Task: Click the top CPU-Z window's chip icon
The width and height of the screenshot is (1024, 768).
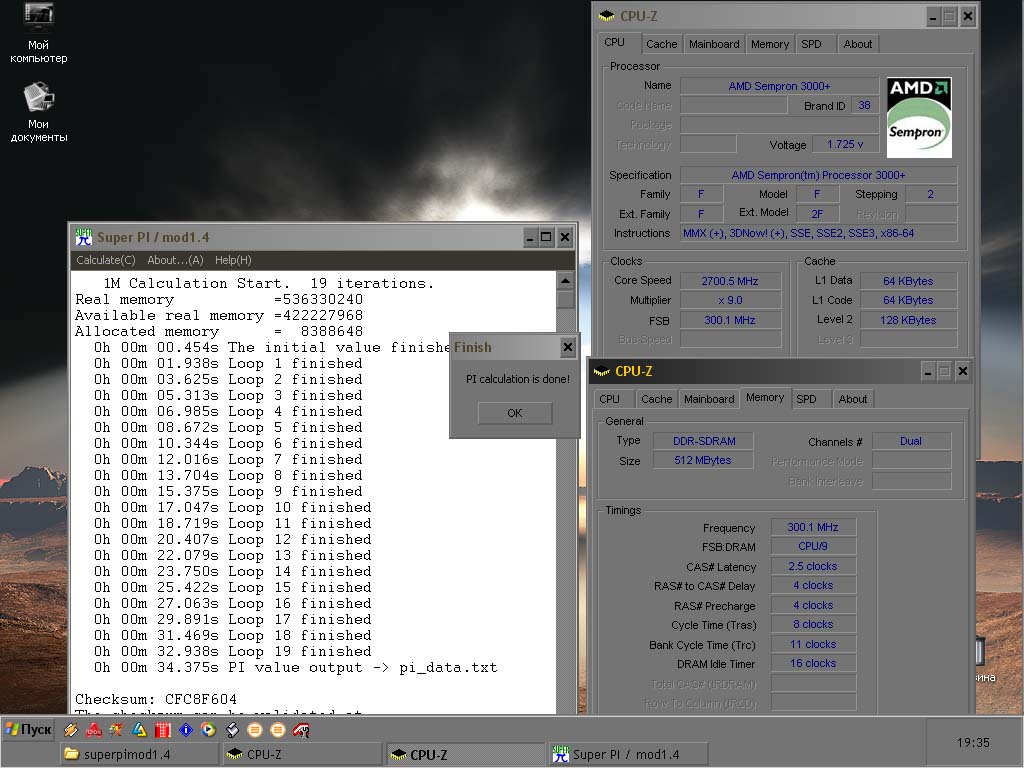Action: pos(607,16)
